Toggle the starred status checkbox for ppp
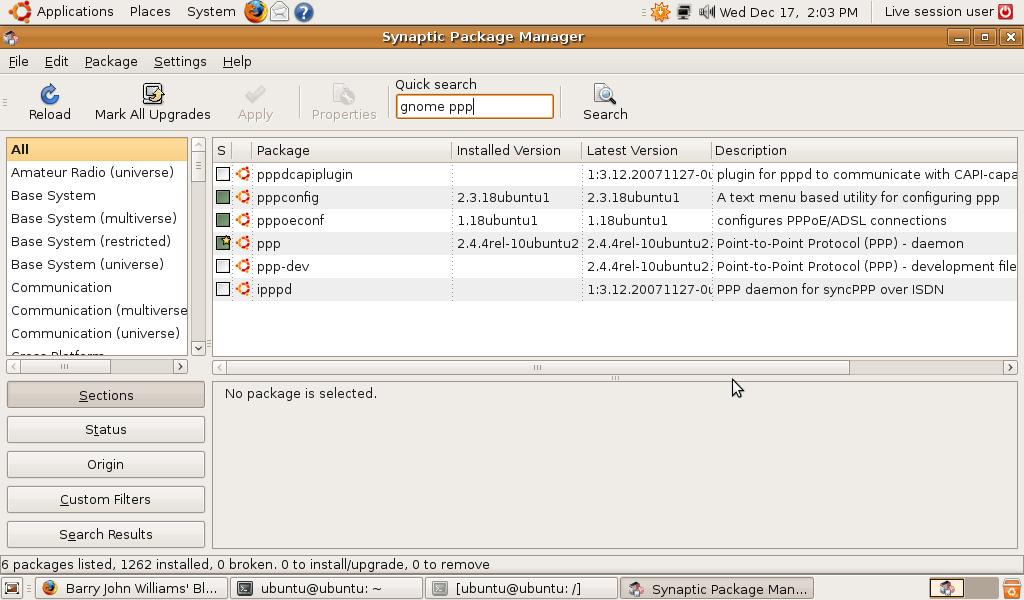The image size is (1024, 600). [223, 243]
